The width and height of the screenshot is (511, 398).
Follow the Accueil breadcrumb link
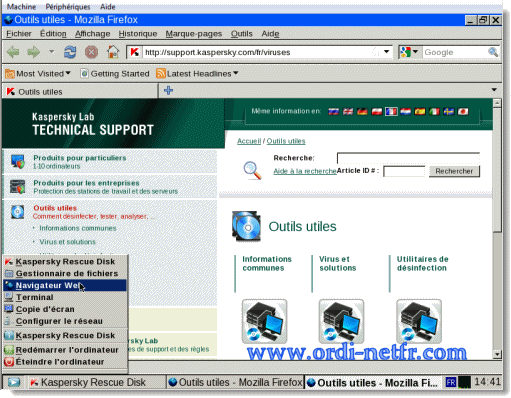point(249,141)
